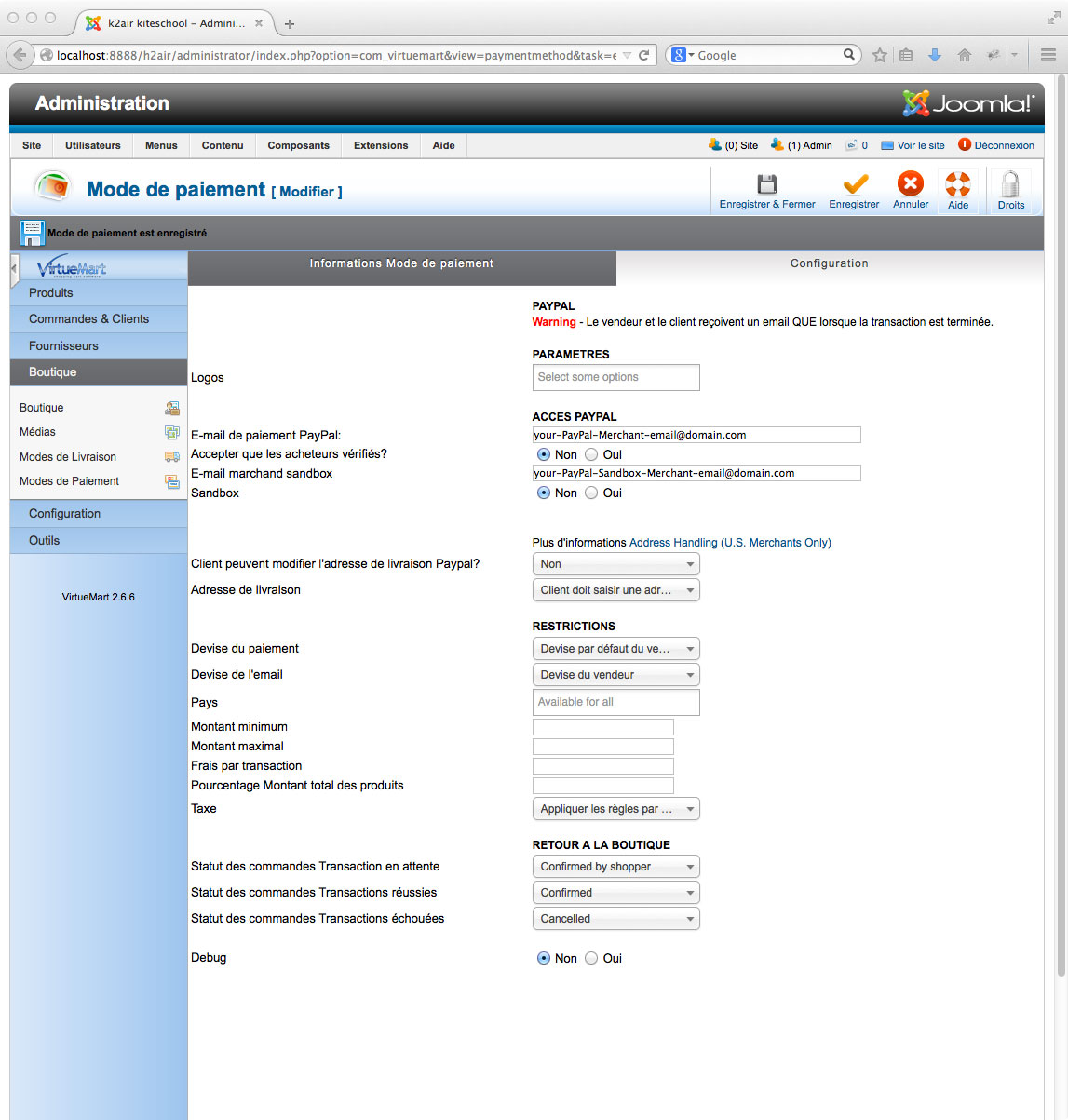Click the Montant maximal input field
The height and width of the screenshot is (1120, 1068).
click(x=602, y=747)
